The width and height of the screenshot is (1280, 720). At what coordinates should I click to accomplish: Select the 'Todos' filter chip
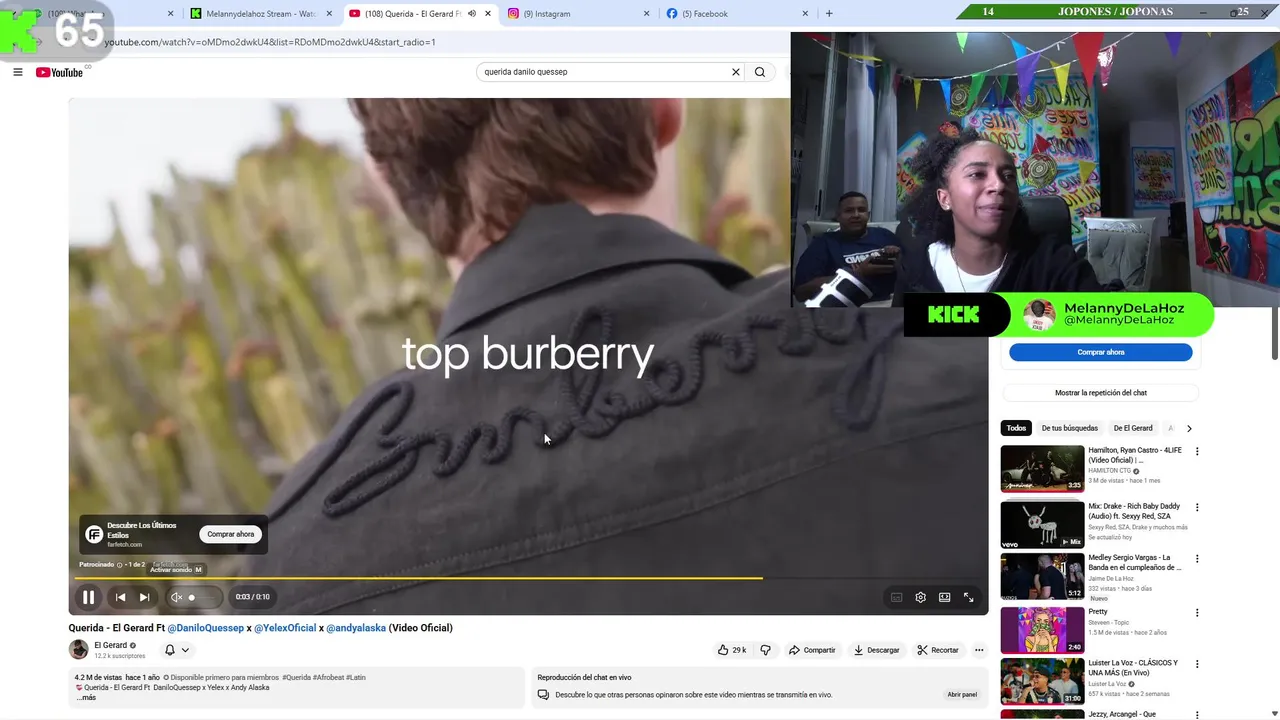(x=1016, y=428)
